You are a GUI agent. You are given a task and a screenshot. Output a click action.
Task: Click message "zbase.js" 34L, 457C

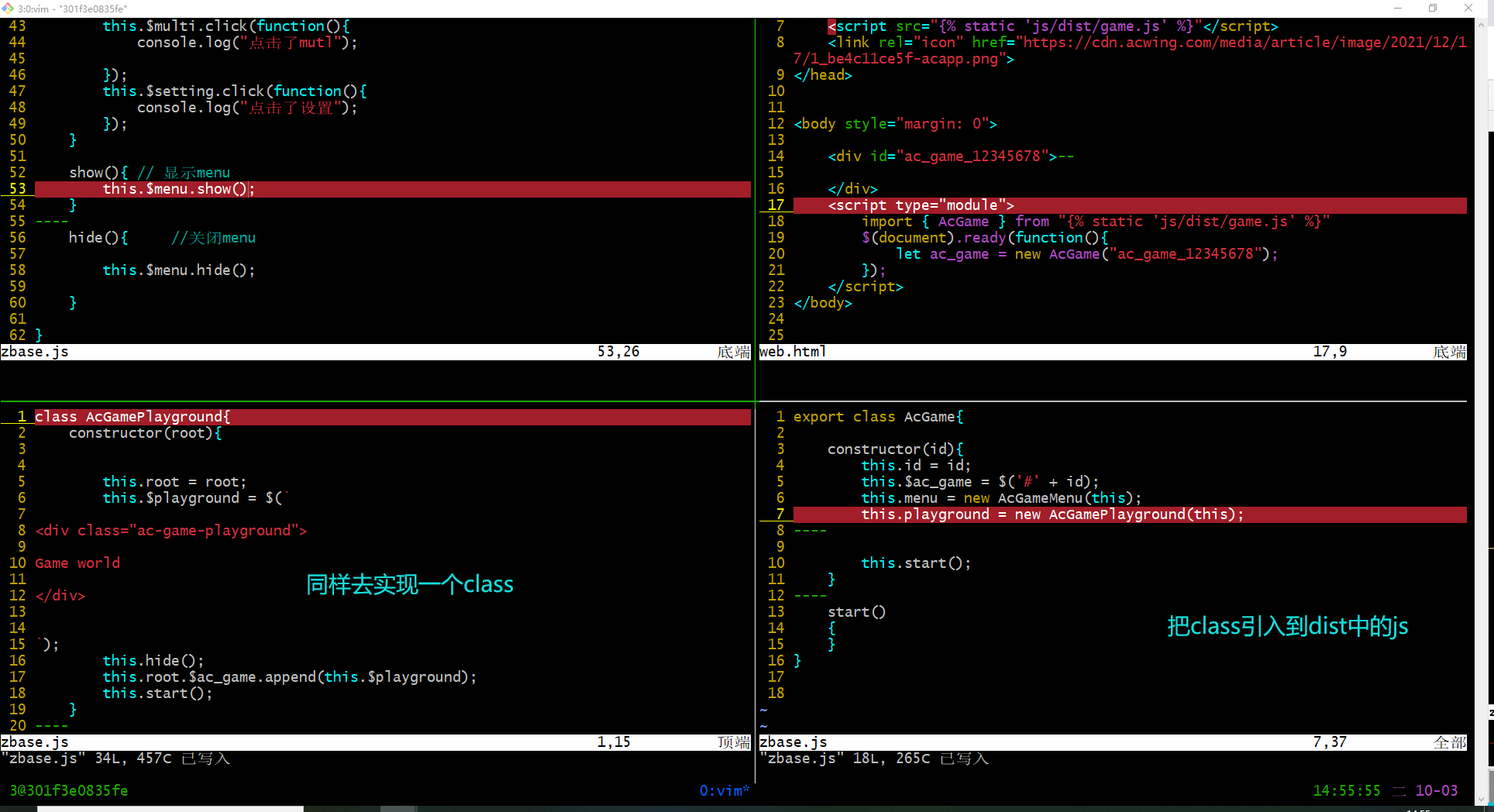[115, 759]
